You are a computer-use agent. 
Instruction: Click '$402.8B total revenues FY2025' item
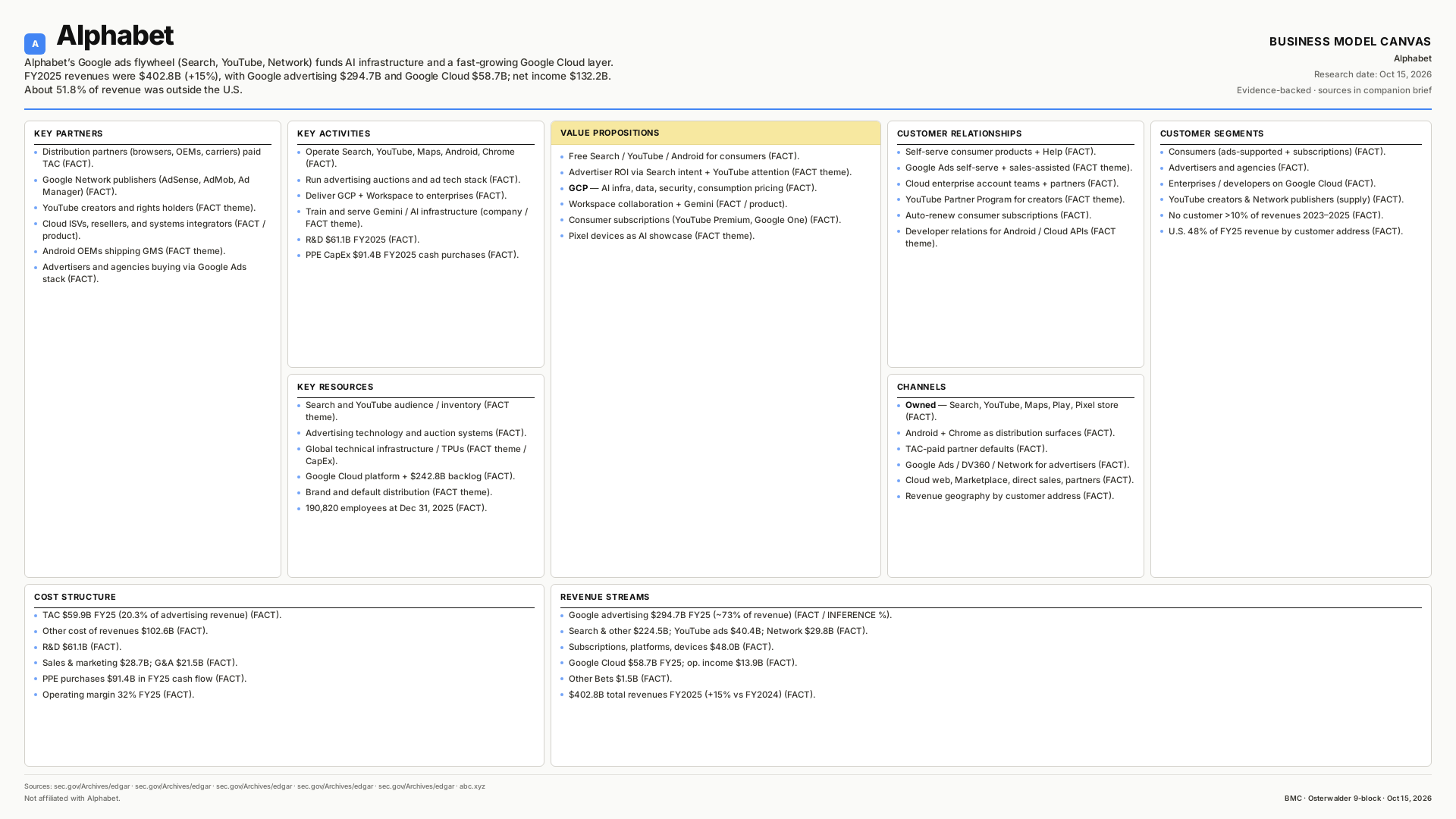pos(692,695)
